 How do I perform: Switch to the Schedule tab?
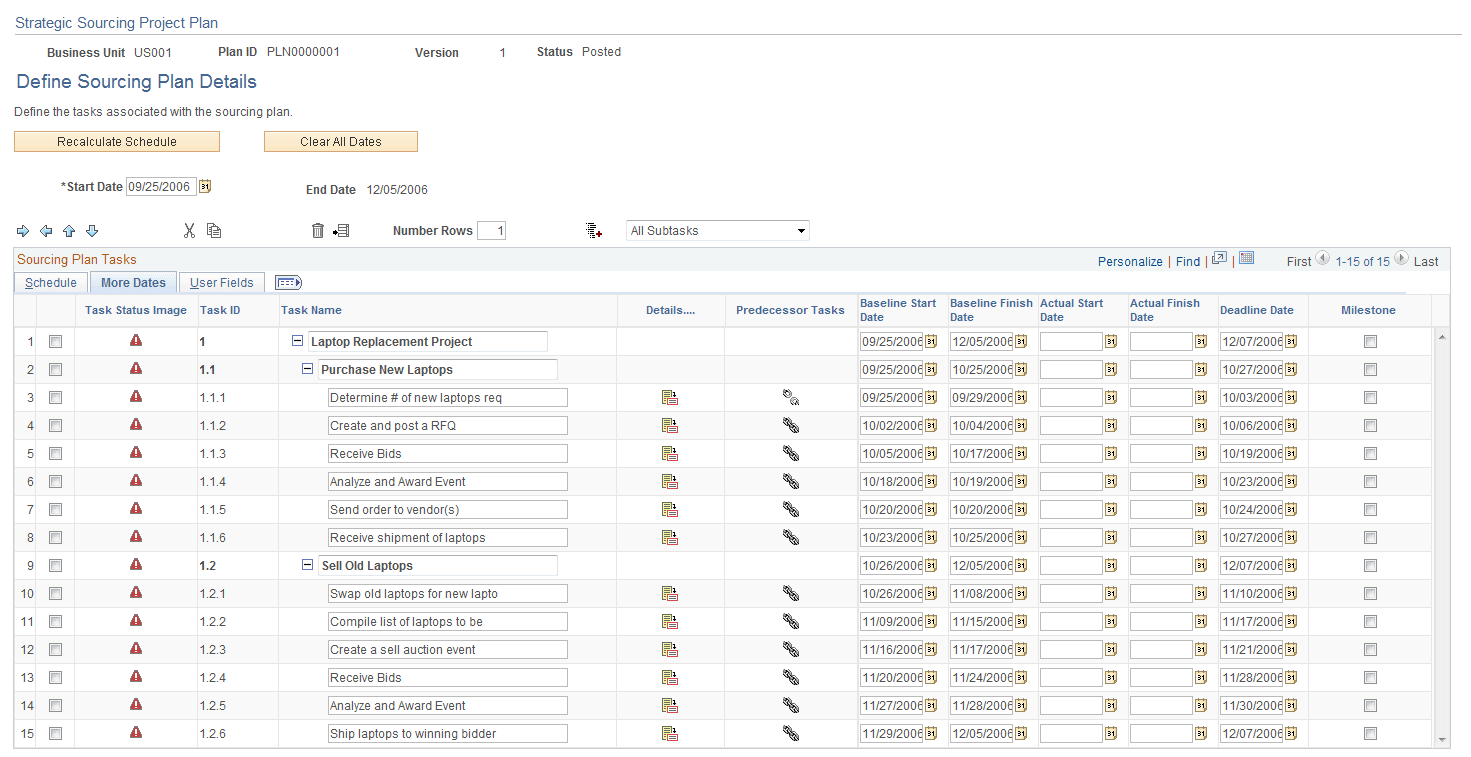[x=50, y=282]
